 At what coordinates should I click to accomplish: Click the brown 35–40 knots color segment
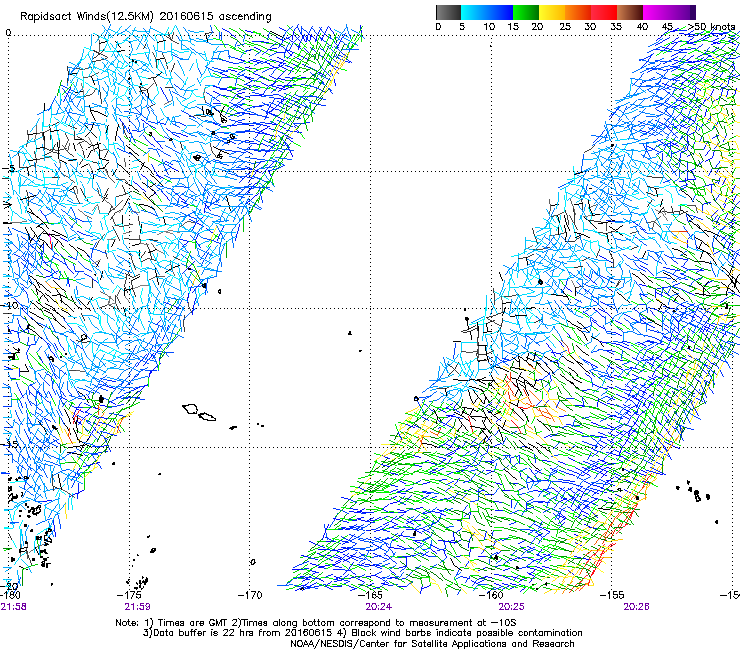point(630,12)
